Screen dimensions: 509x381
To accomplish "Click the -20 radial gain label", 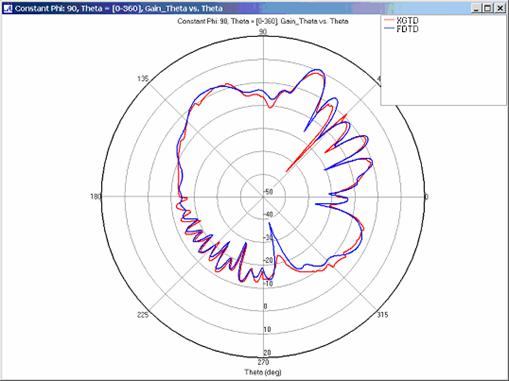I will [269, 260].
